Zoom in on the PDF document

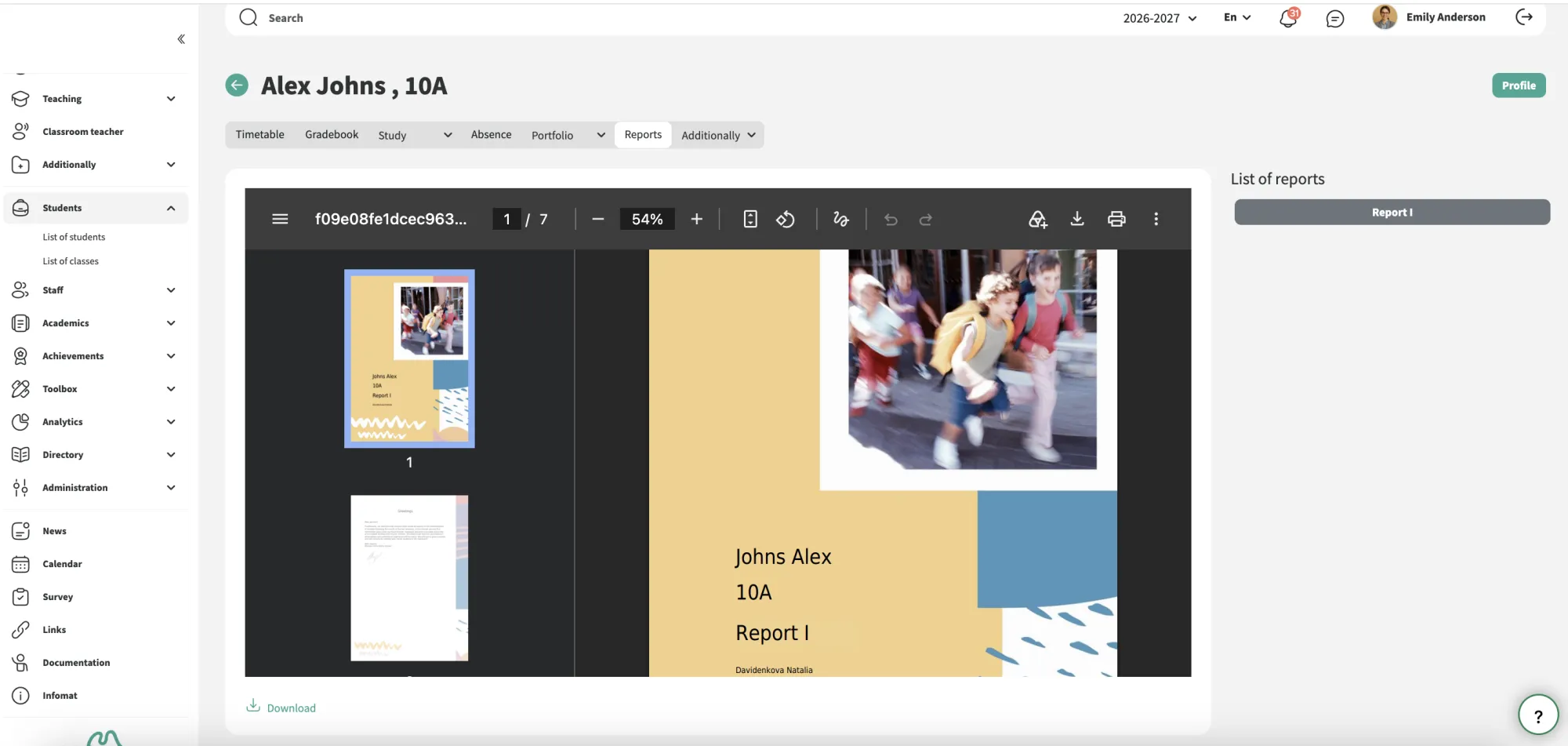[696, 219]
